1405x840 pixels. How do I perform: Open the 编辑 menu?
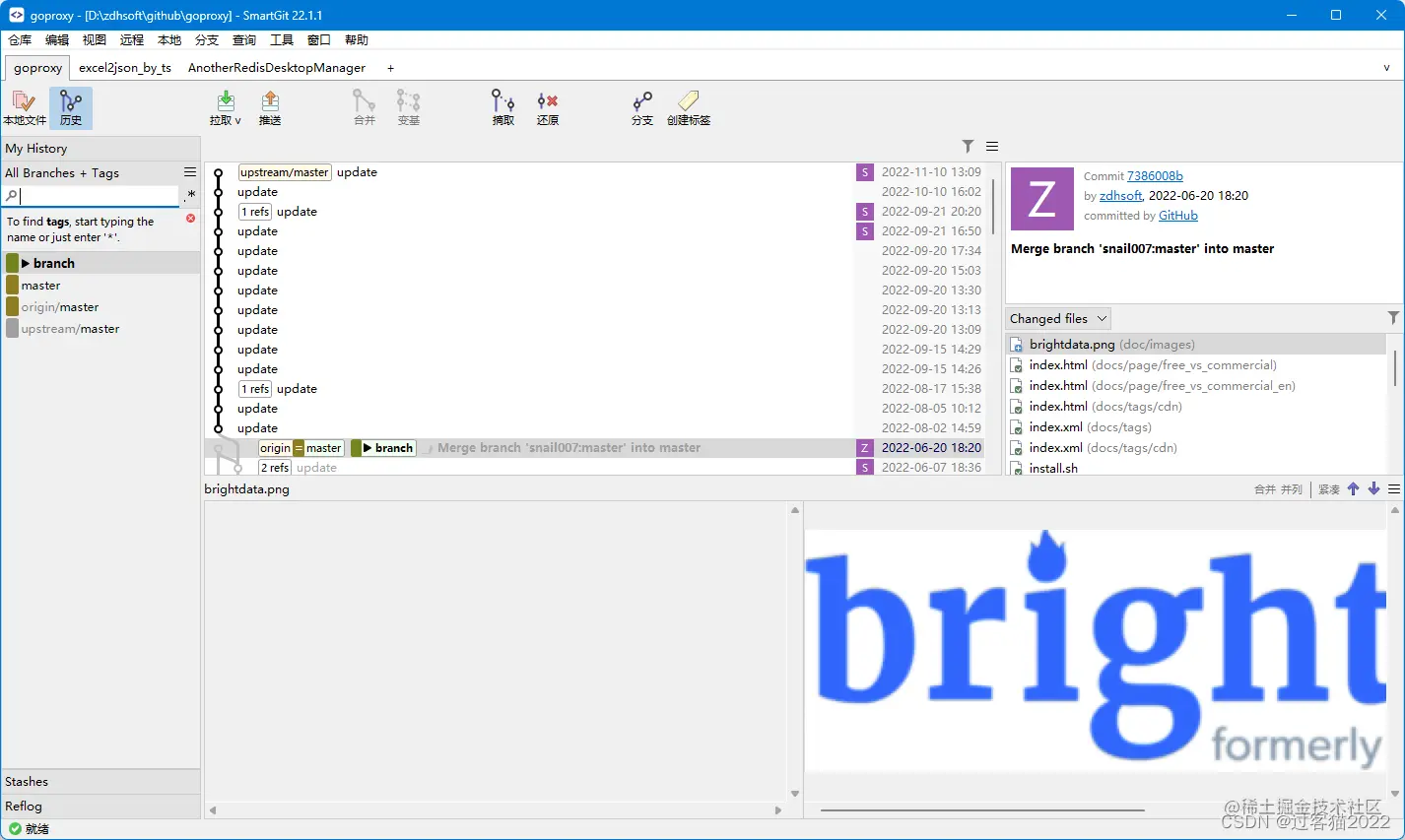coord(57,40)
